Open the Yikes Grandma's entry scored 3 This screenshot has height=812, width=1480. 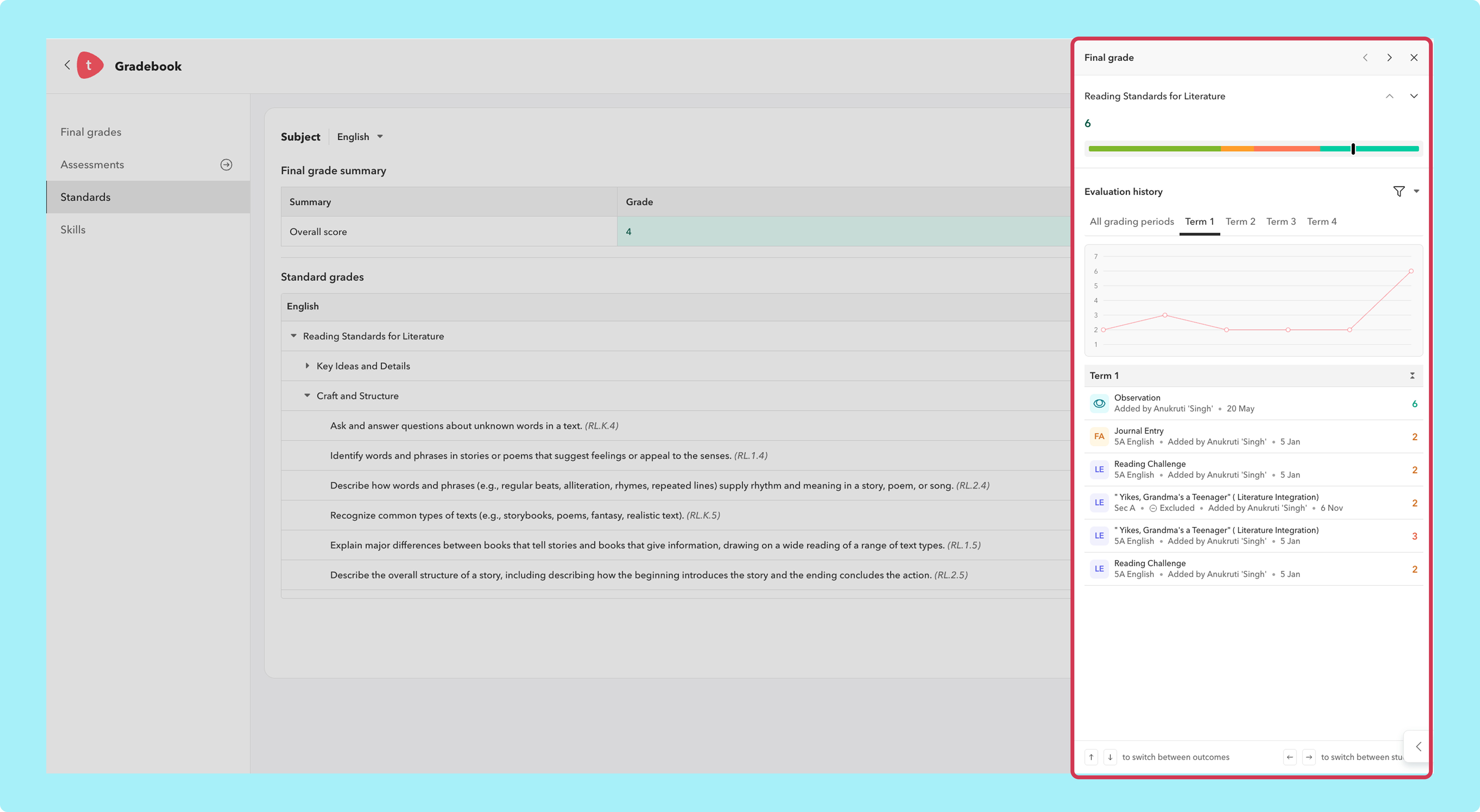coord(1253,536)
